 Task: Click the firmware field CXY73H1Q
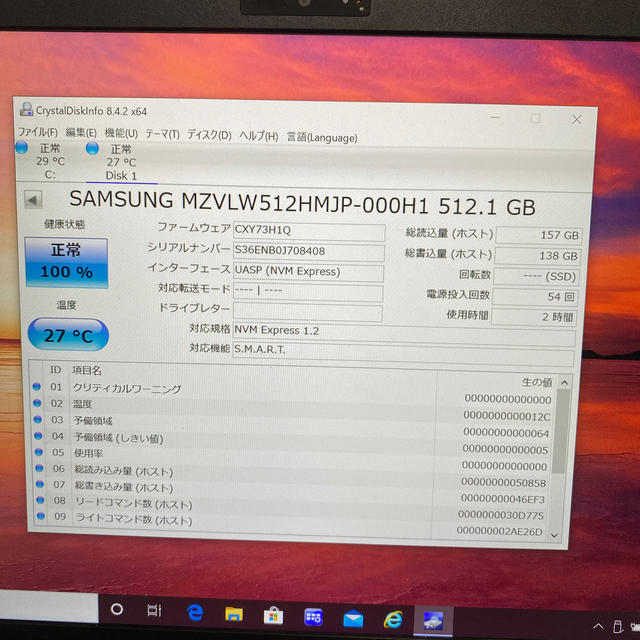point(309,231)
